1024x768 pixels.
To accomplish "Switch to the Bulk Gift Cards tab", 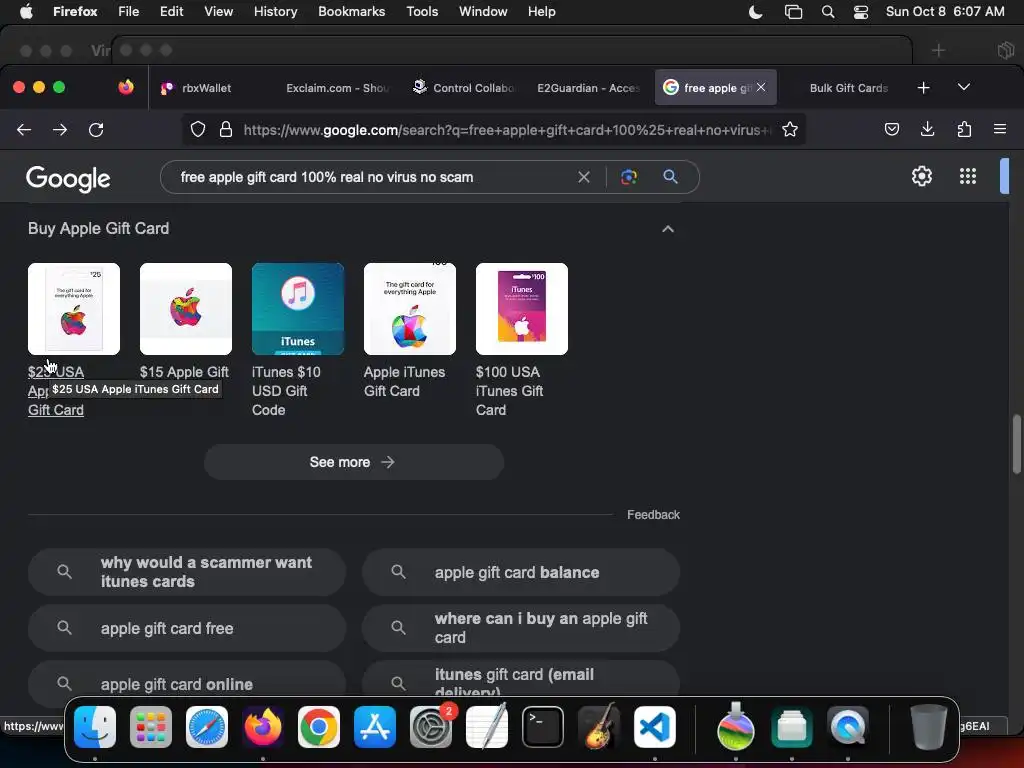I will pyautogui.click(x=848, y=88).
